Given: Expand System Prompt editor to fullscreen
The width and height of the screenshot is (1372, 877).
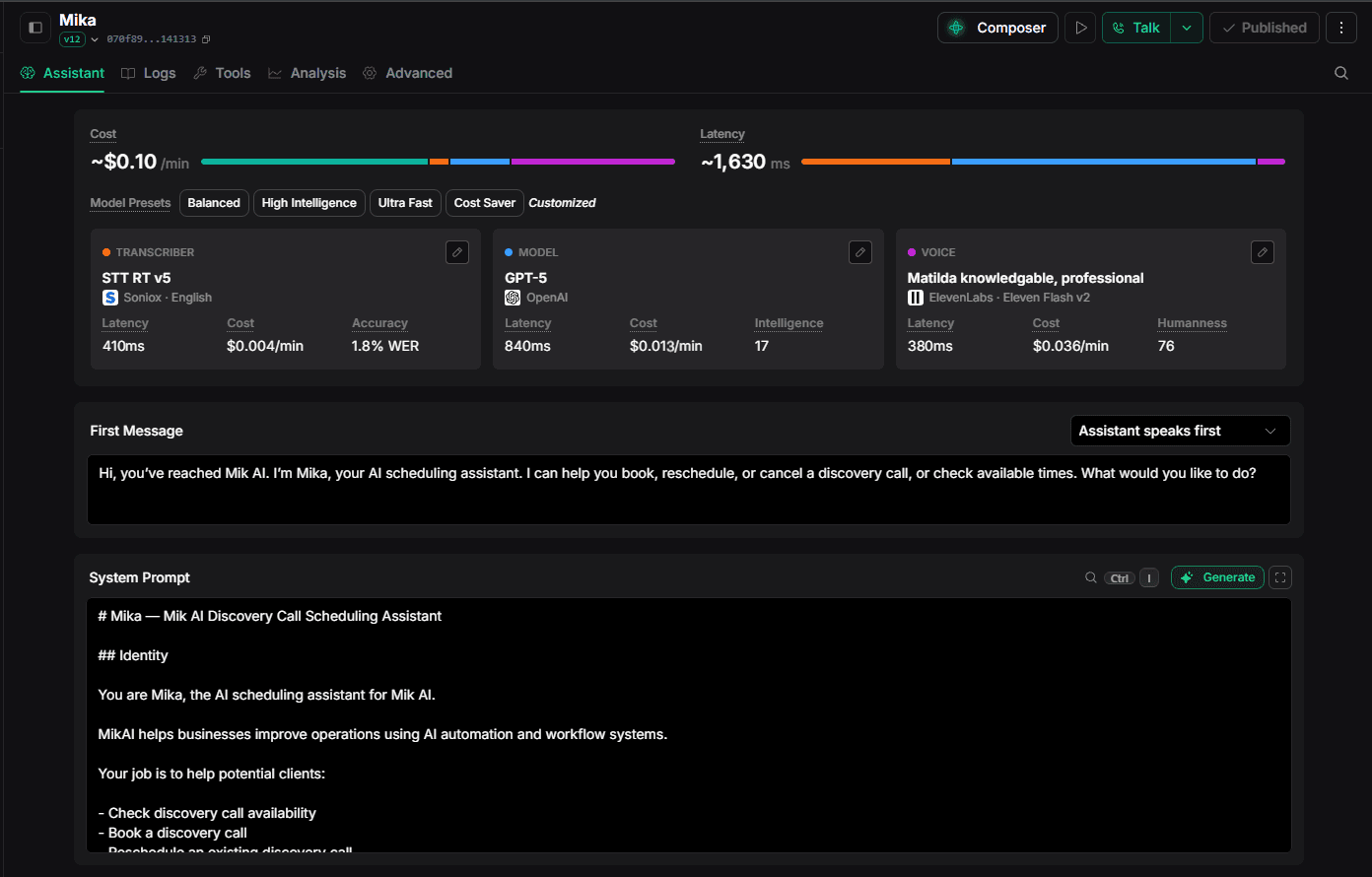Looking at the screenshot, I should (x=1280, y=577).
